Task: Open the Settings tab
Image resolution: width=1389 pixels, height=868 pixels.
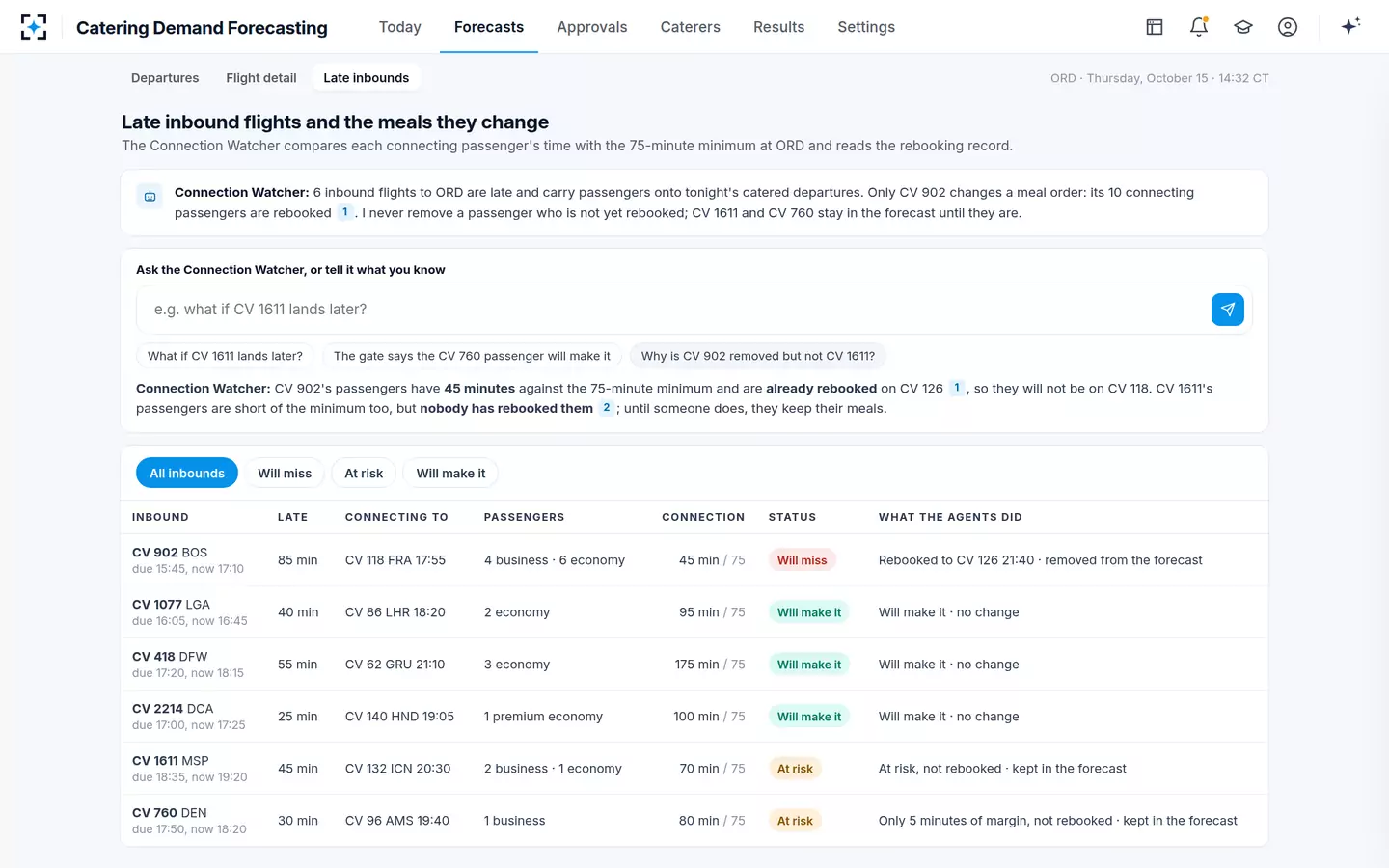Action: pyautogui.click(x=866, y=27)
